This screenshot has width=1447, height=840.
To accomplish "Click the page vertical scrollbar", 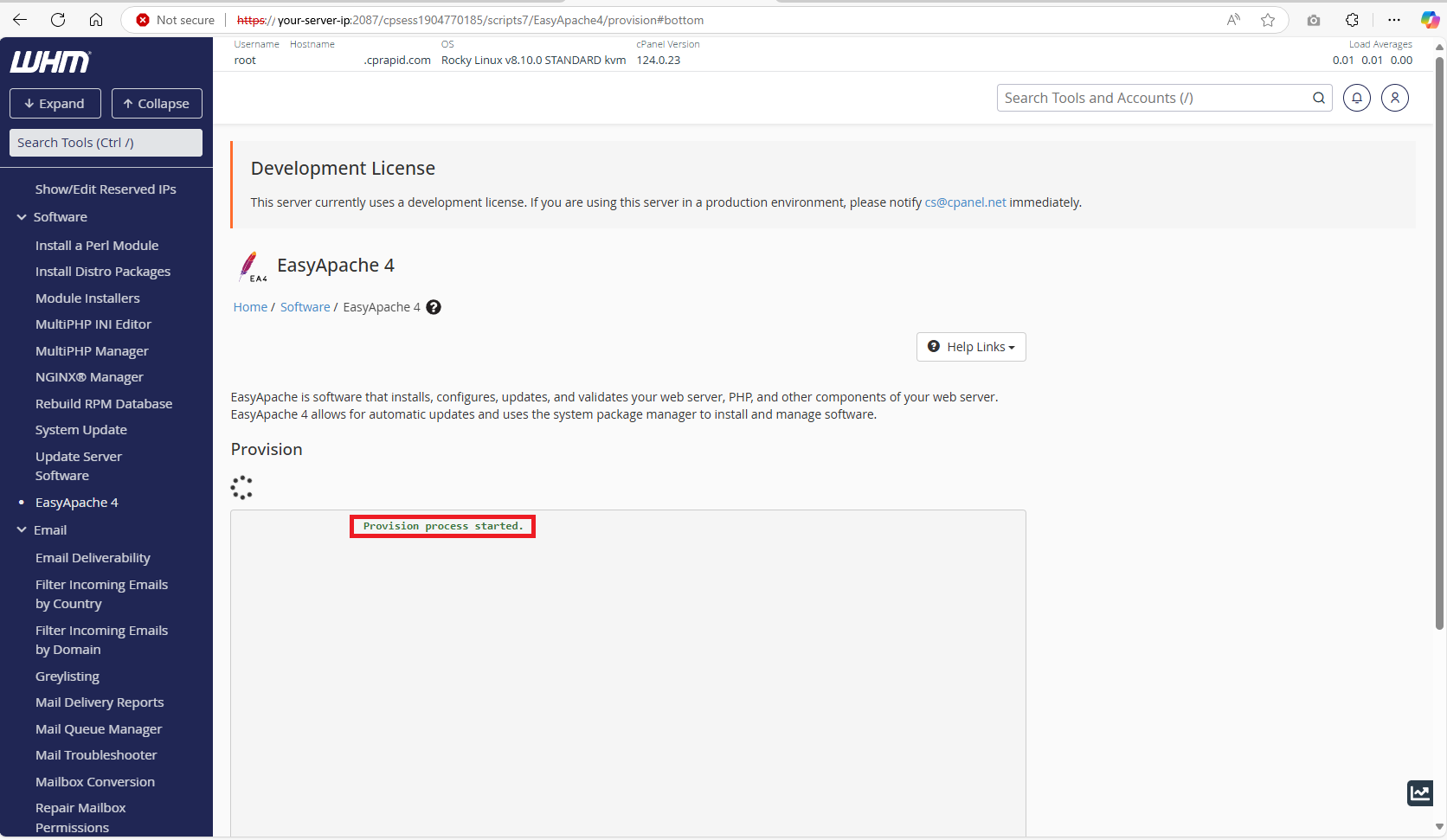I will pos(1439,346).
